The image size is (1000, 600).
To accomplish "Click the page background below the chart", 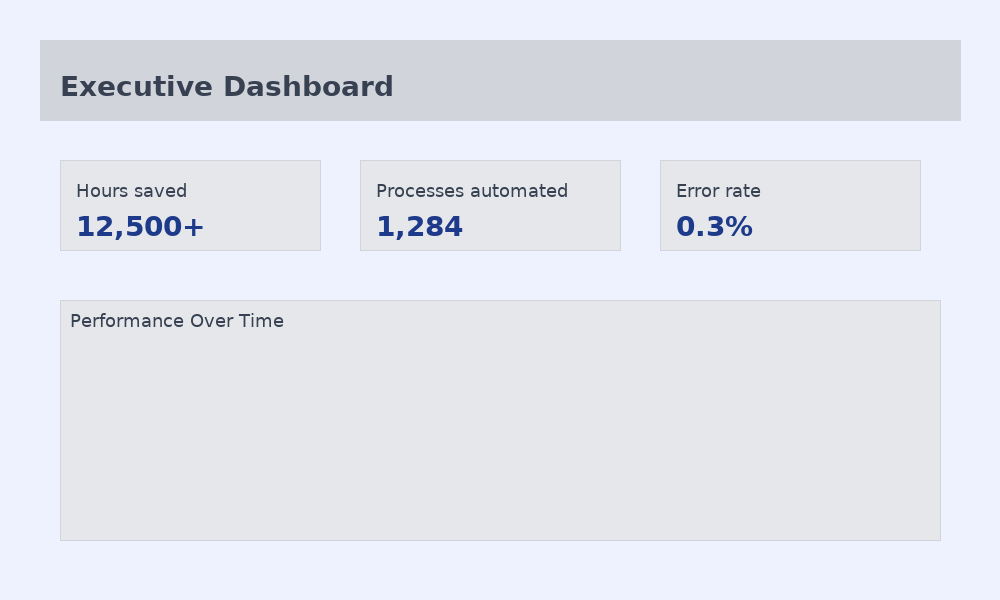I will (x=500, y=570).
